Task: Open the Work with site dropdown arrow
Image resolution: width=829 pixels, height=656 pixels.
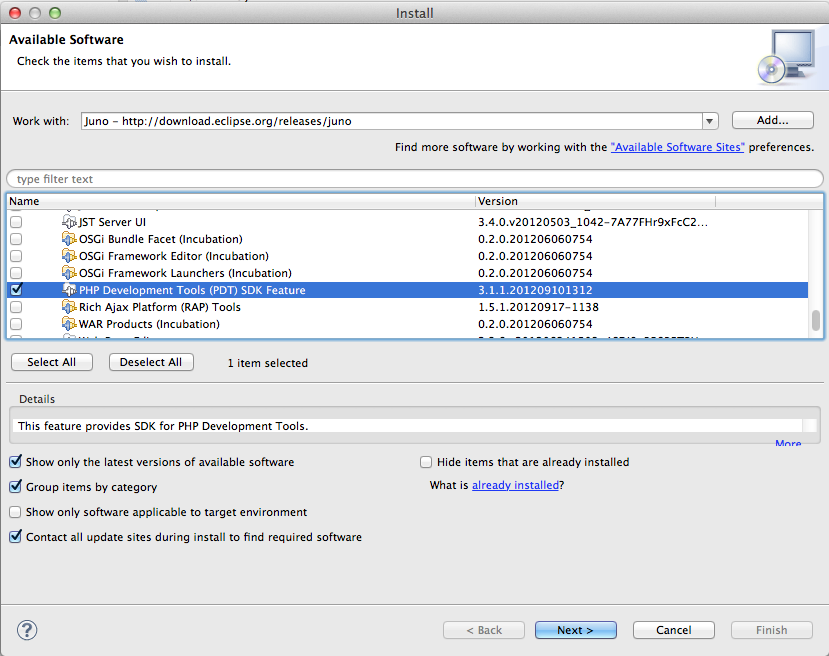Action: (x=710, y=121)
